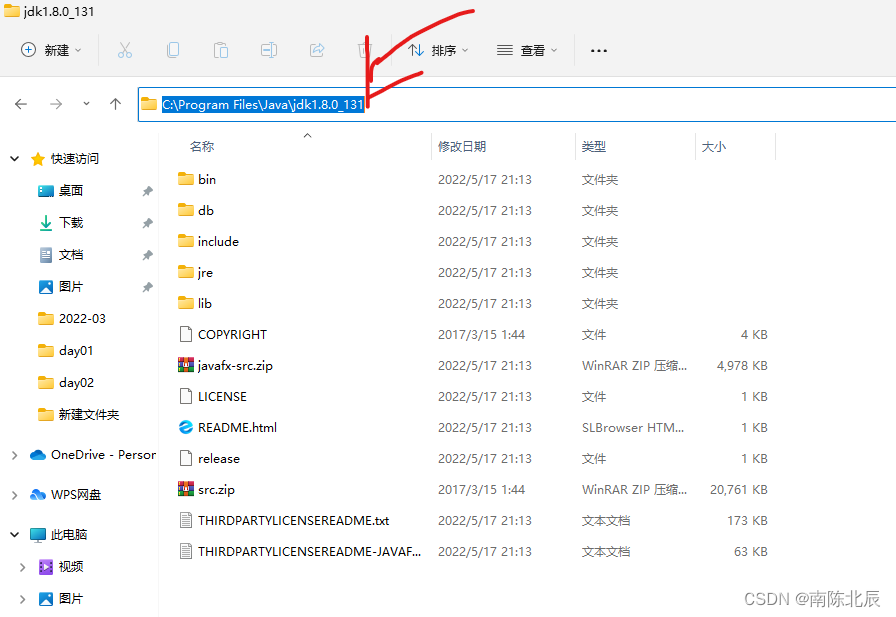896x617 pixels.
Task: Open 下载 in quick access
Action: 71,223
